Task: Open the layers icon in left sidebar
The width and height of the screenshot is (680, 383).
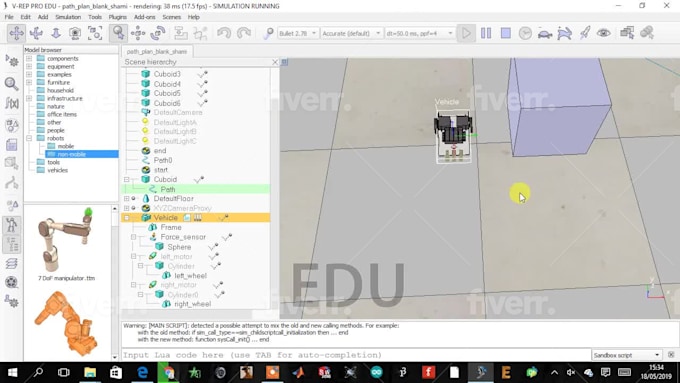Action: pos(11,263)
